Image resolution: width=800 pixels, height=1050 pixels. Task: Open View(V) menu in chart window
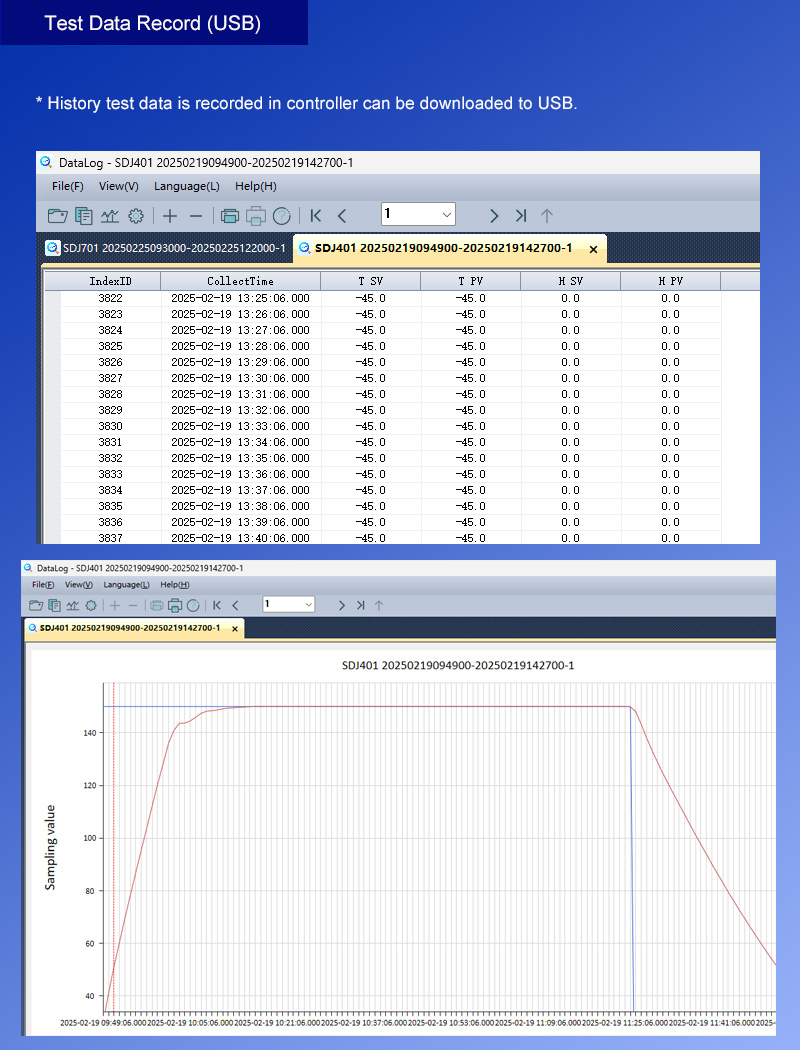pyautogui.click(x=79, y=584)
